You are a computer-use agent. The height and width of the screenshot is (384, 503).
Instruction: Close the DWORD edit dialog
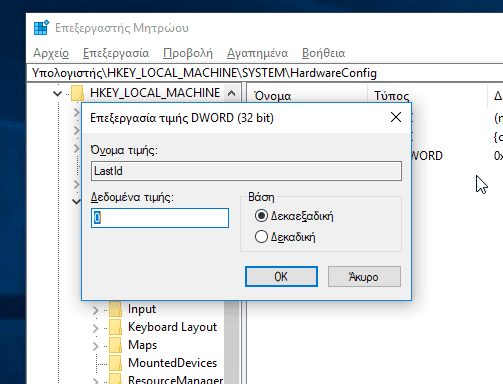(x=396, y=117)
